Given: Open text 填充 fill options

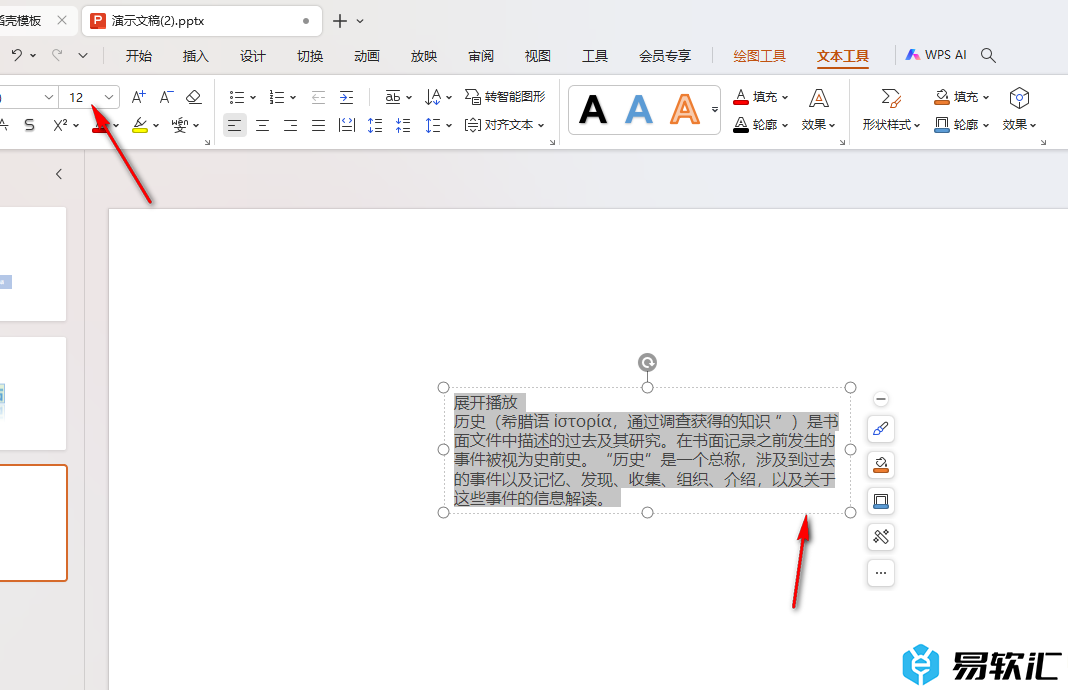Looking at the screenshot, I should (760, 97).
